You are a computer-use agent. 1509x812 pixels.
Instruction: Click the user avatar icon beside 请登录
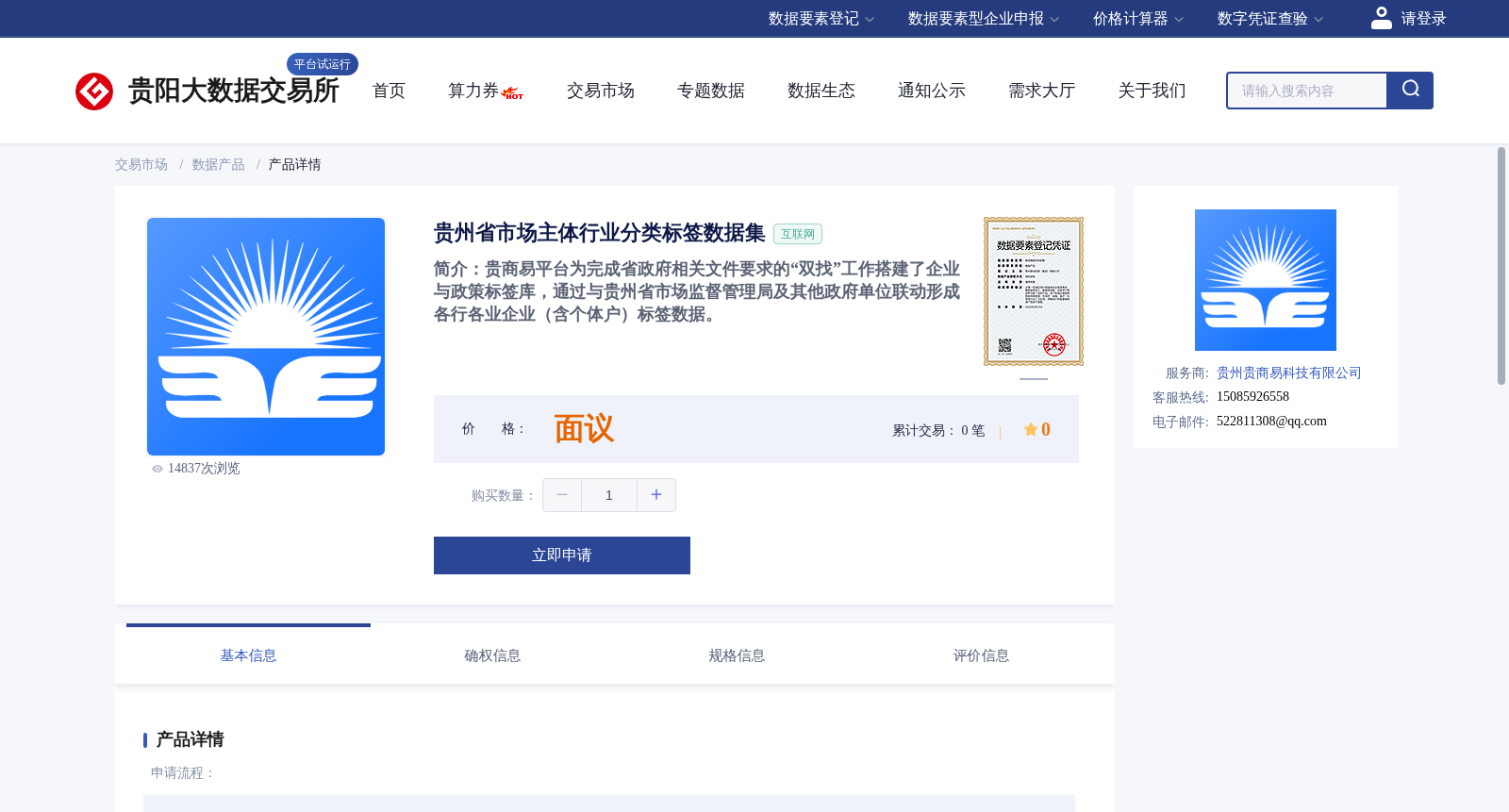1382,18
